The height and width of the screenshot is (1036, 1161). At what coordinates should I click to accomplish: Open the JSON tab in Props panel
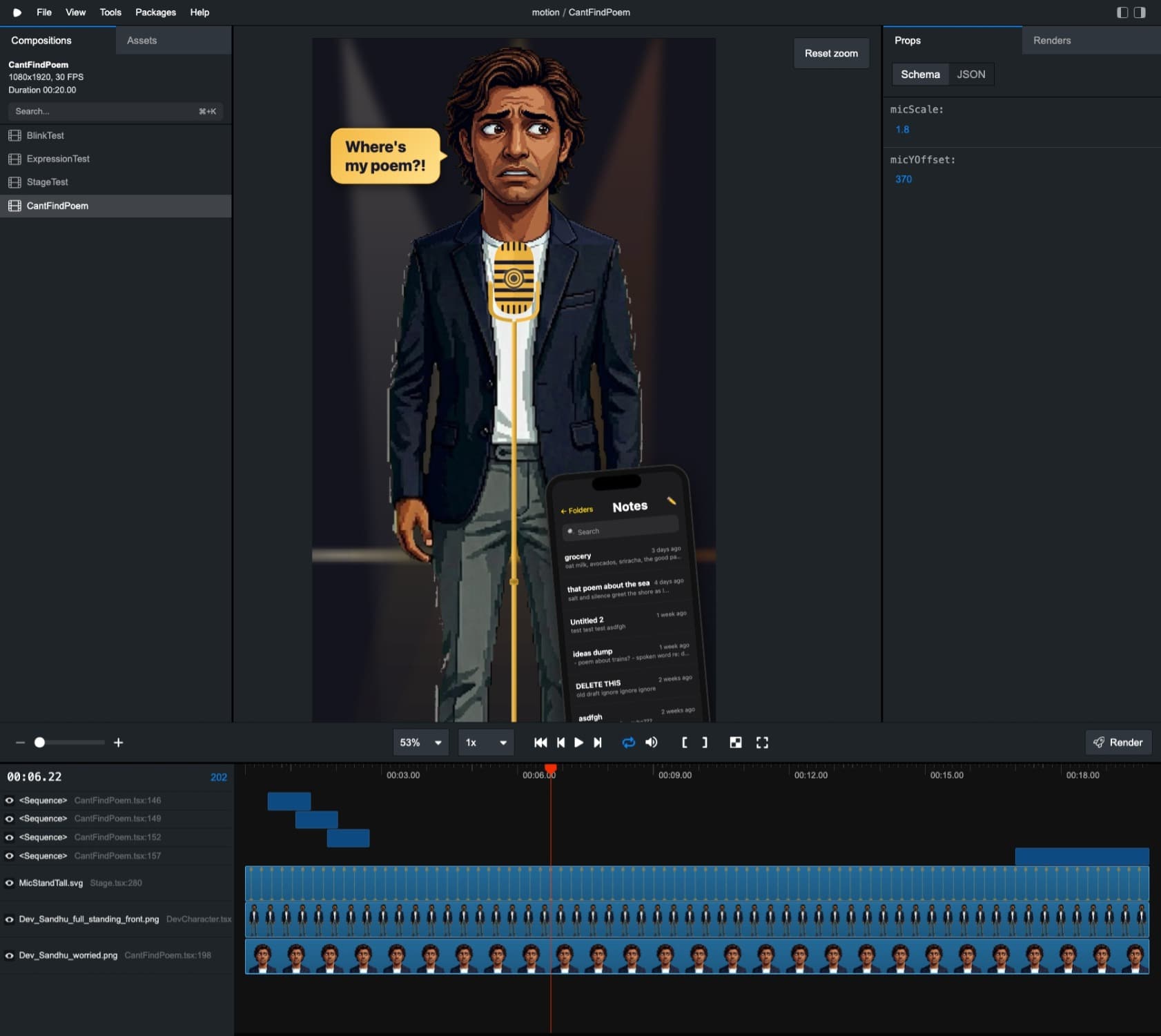click(x=971, y=74)
